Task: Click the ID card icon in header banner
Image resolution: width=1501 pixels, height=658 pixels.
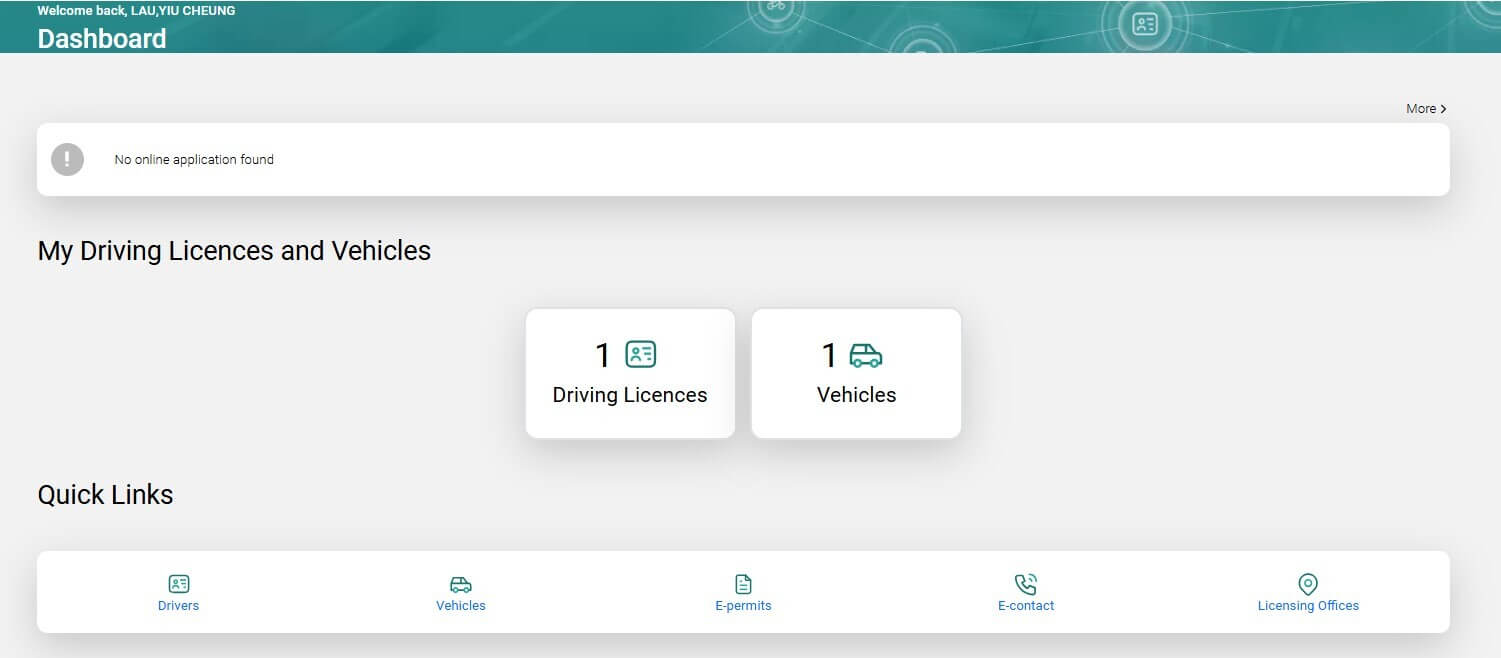Action: pyautogui.click(x=1145, y=24)
